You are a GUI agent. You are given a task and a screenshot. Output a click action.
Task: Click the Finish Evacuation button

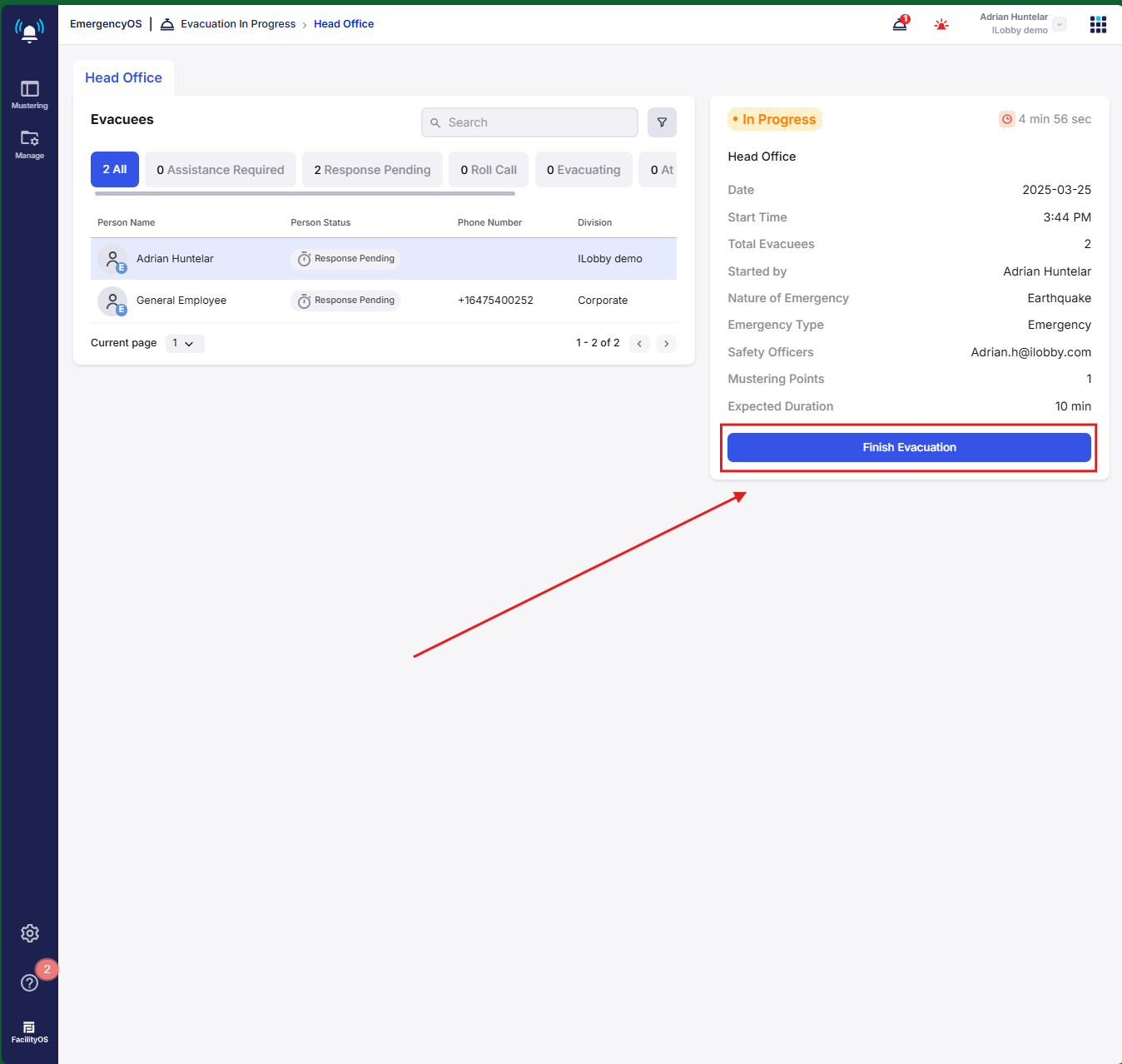(x=909, y=447)
